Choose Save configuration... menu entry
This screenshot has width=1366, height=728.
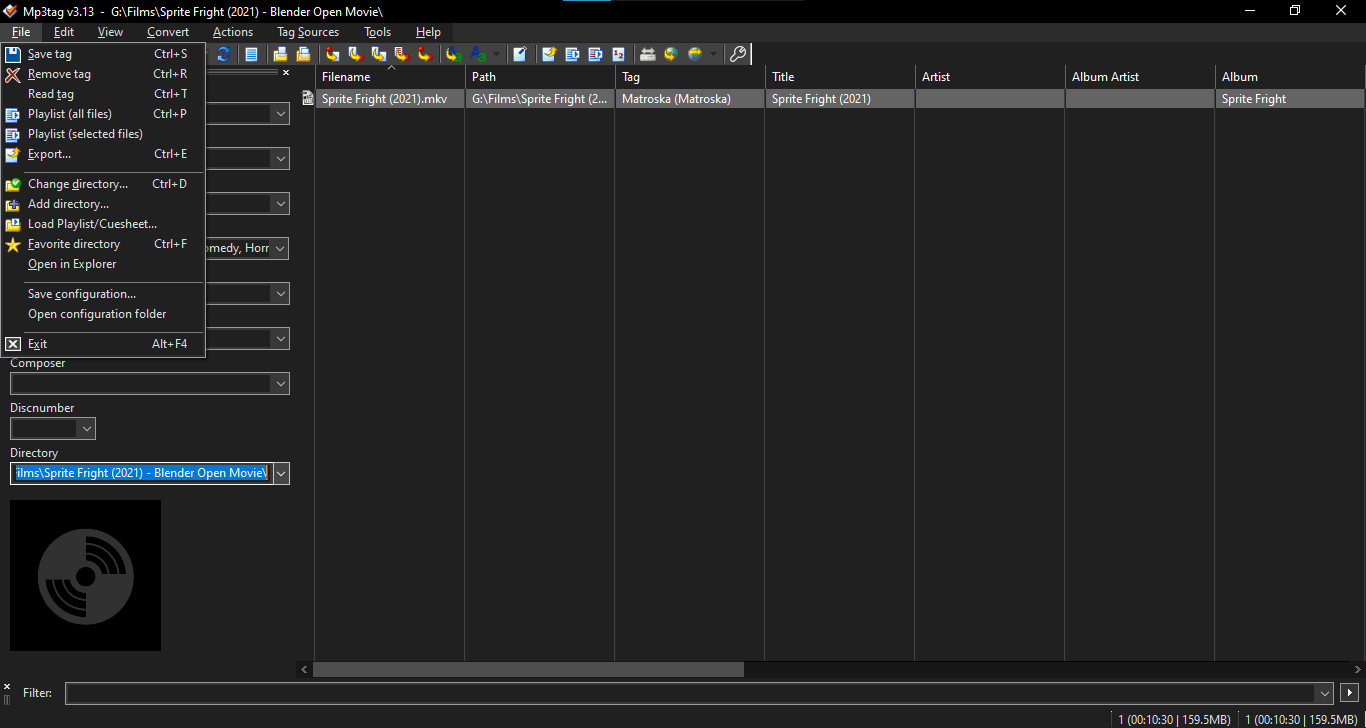tap(103, 294)
